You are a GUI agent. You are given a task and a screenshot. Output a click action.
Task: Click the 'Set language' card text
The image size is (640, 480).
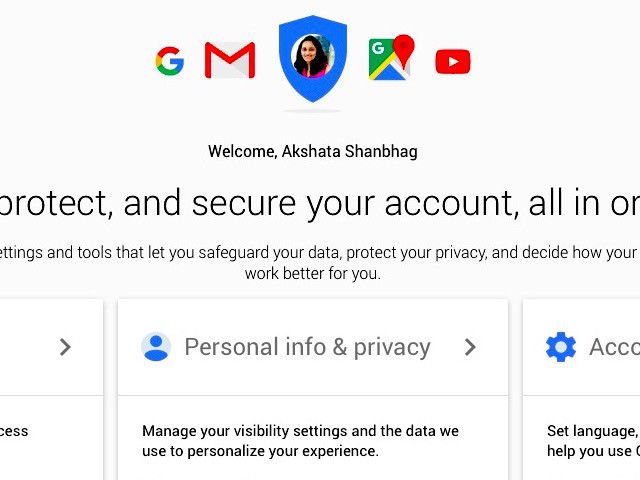pyautogui.click(x=592, y=431)
